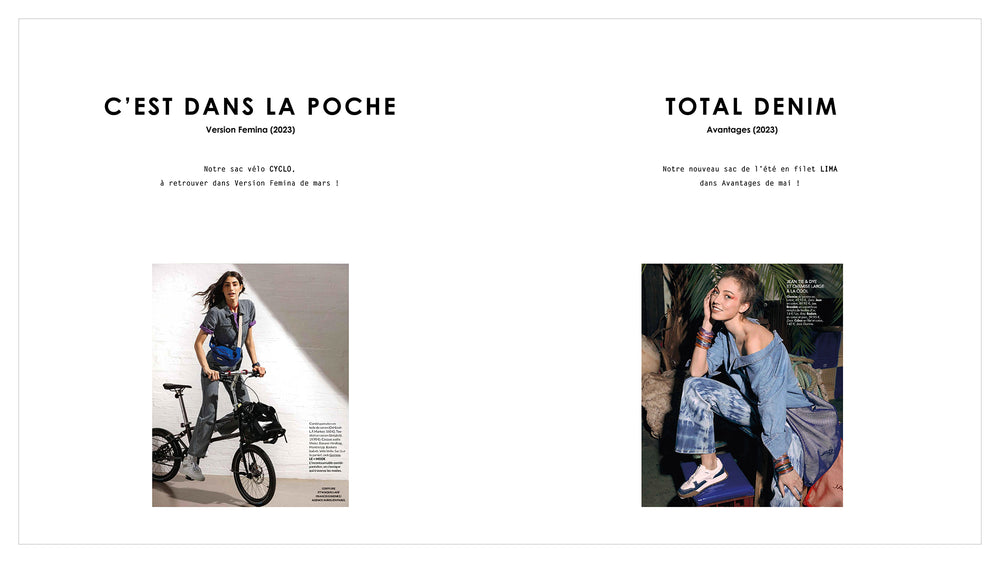1000x563 pixels.
Task: Select the Avantages (2023) subtitle
Action: (742, 129)
